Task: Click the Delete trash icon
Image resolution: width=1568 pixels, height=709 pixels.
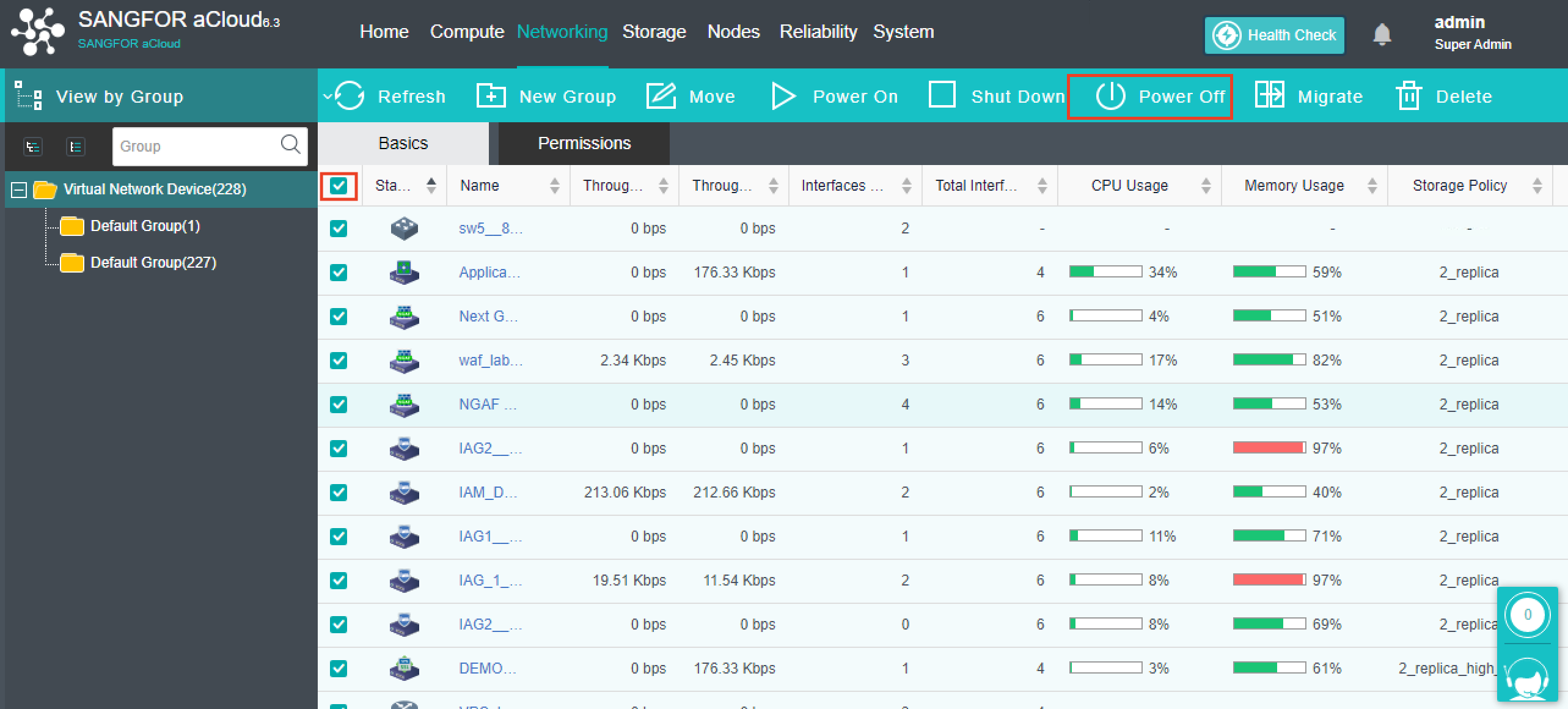Action: coord(1409,96)
